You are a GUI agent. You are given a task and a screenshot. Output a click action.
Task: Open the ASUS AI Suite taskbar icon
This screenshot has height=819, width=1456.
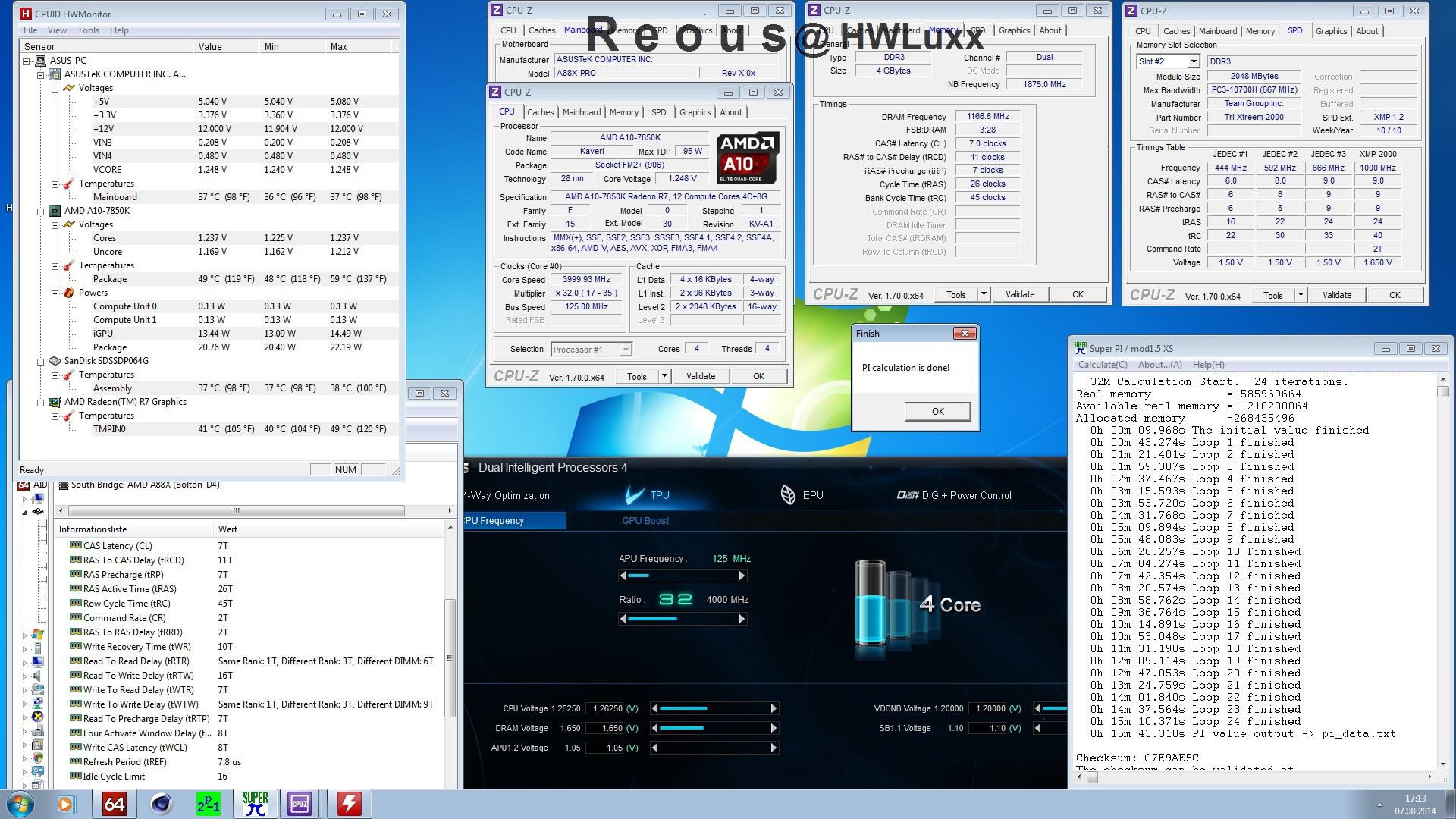point(349,803)
